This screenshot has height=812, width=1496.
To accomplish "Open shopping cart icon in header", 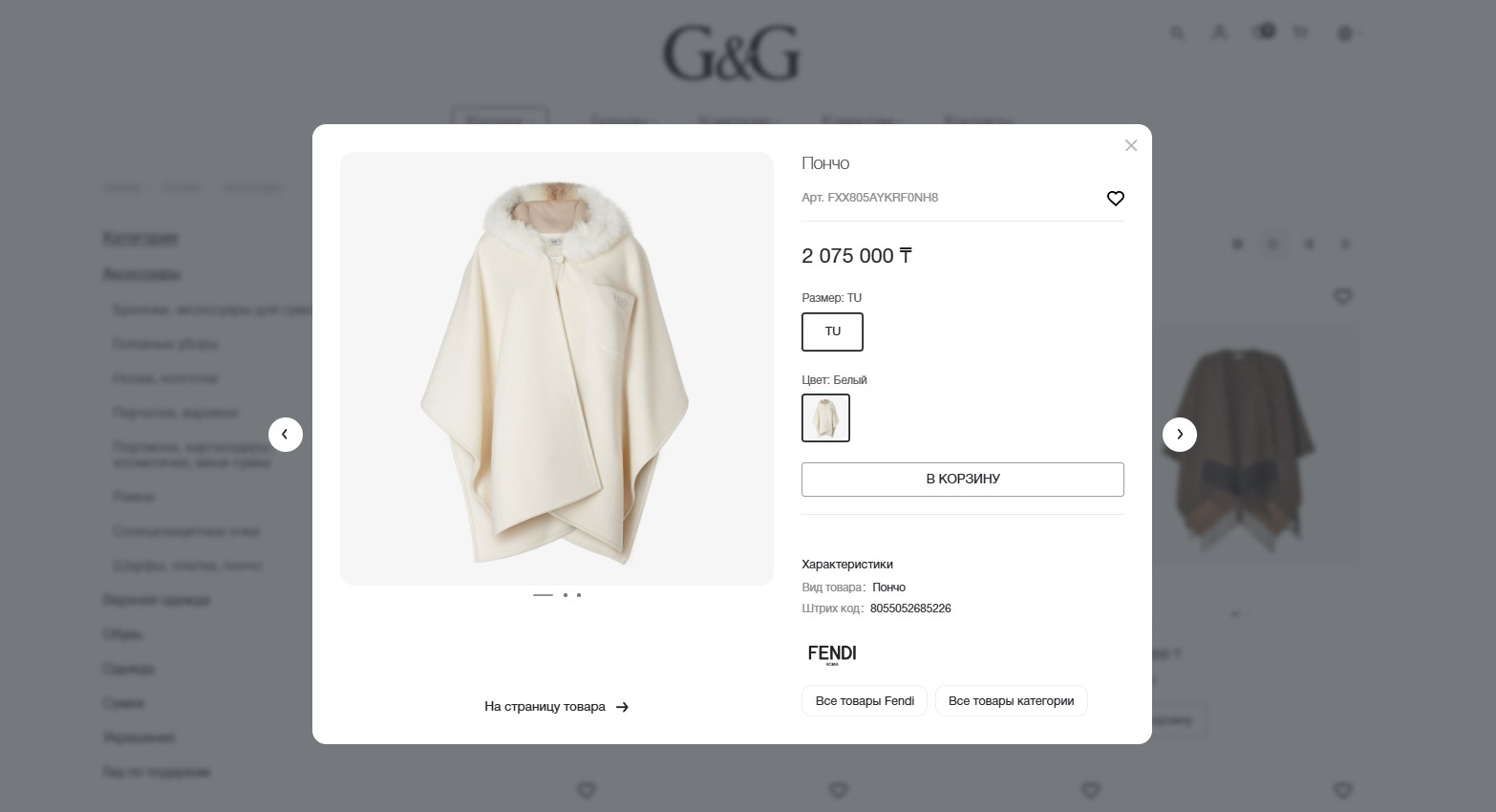I will click(x=1300, y=32).
